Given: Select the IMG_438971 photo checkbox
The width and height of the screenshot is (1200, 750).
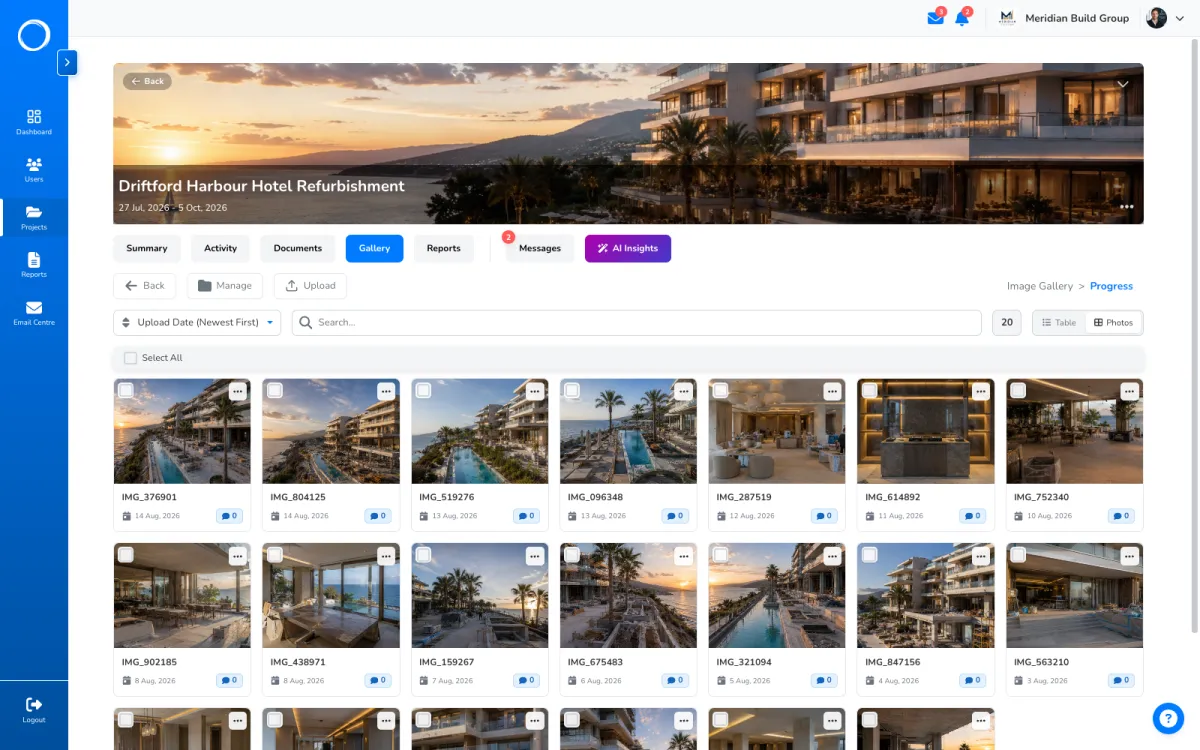Looking at the screenshot, I should coord(275,555).
